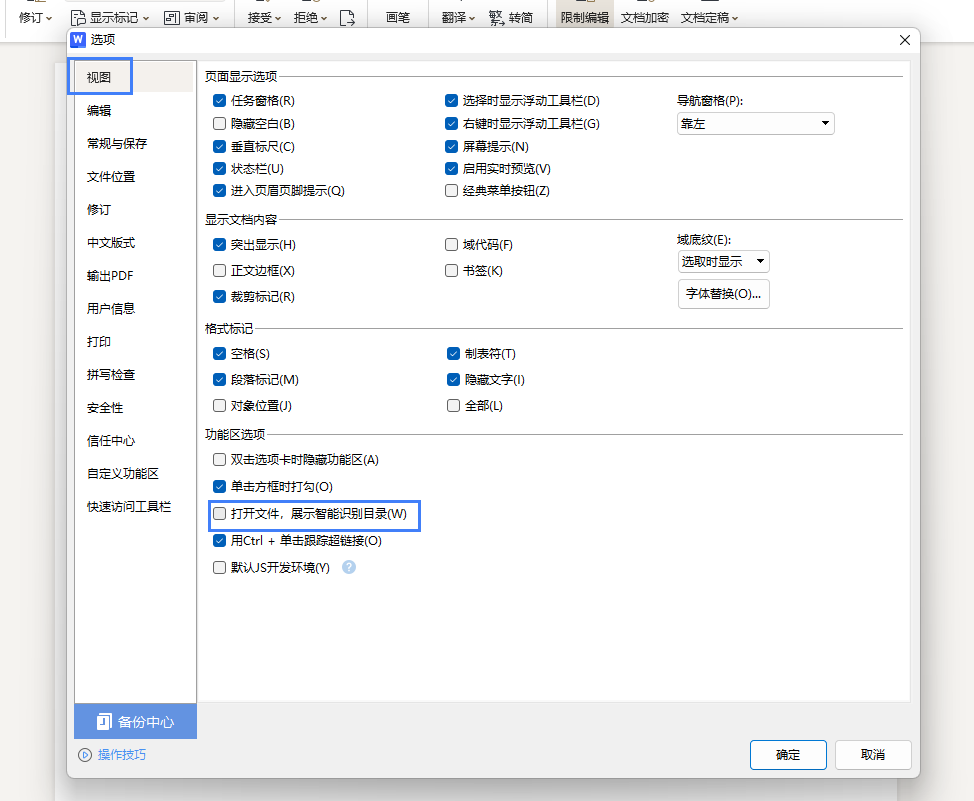Switch to the 编辑 options category
974x801 pixels.
pyautogui.click(x=99, y=111)
